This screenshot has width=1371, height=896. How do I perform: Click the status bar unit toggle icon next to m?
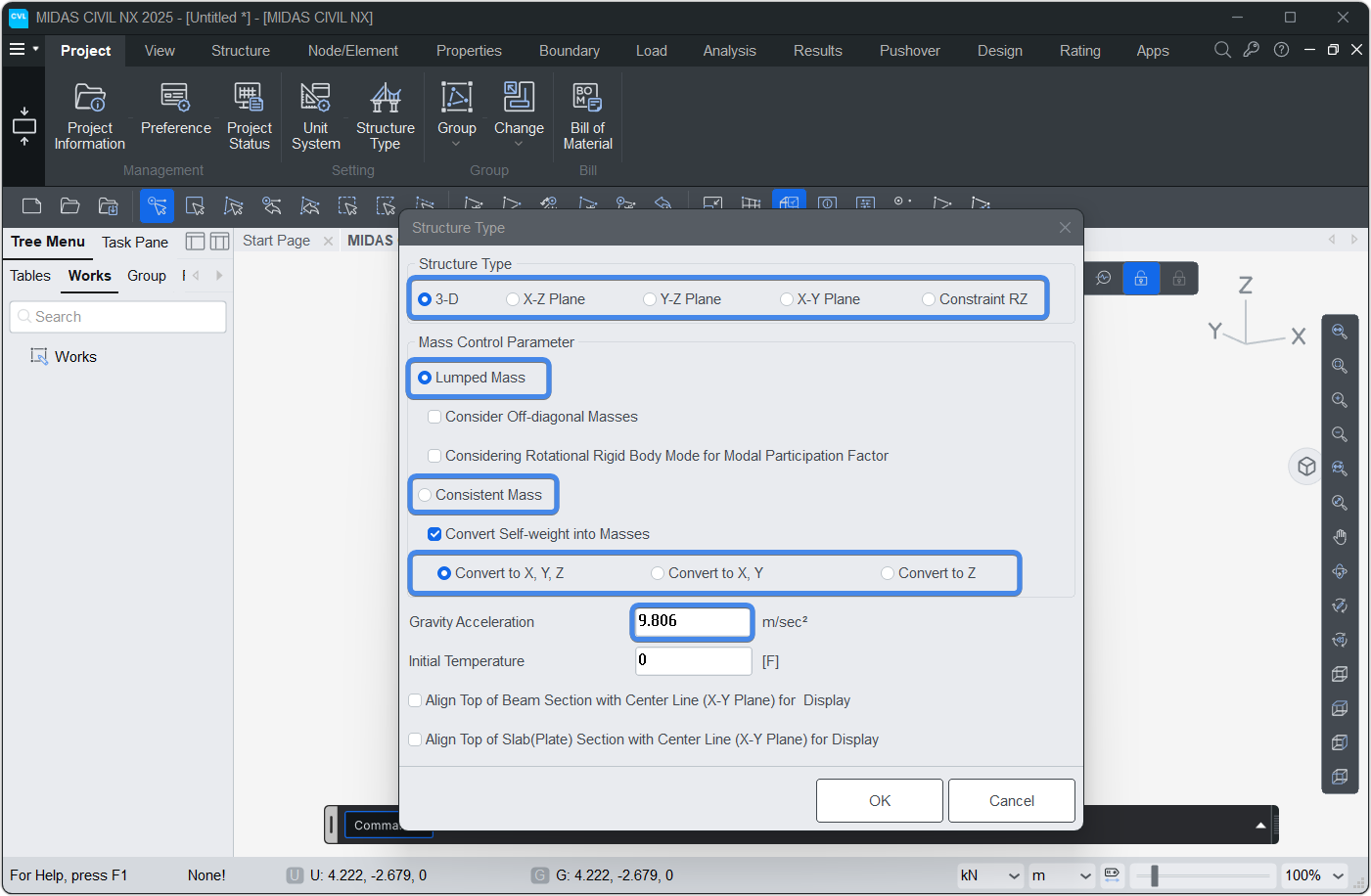(x=1112, y=874)
